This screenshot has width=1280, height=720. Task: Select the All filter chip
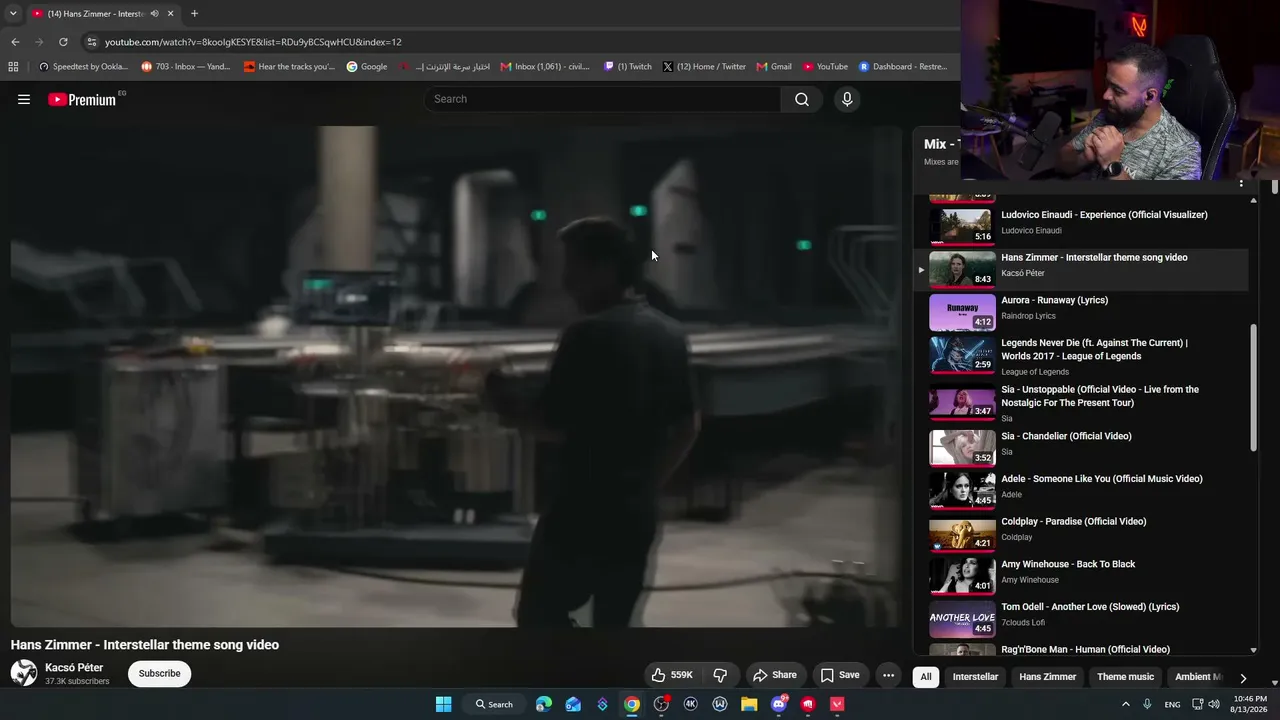[x=926, y=677]
